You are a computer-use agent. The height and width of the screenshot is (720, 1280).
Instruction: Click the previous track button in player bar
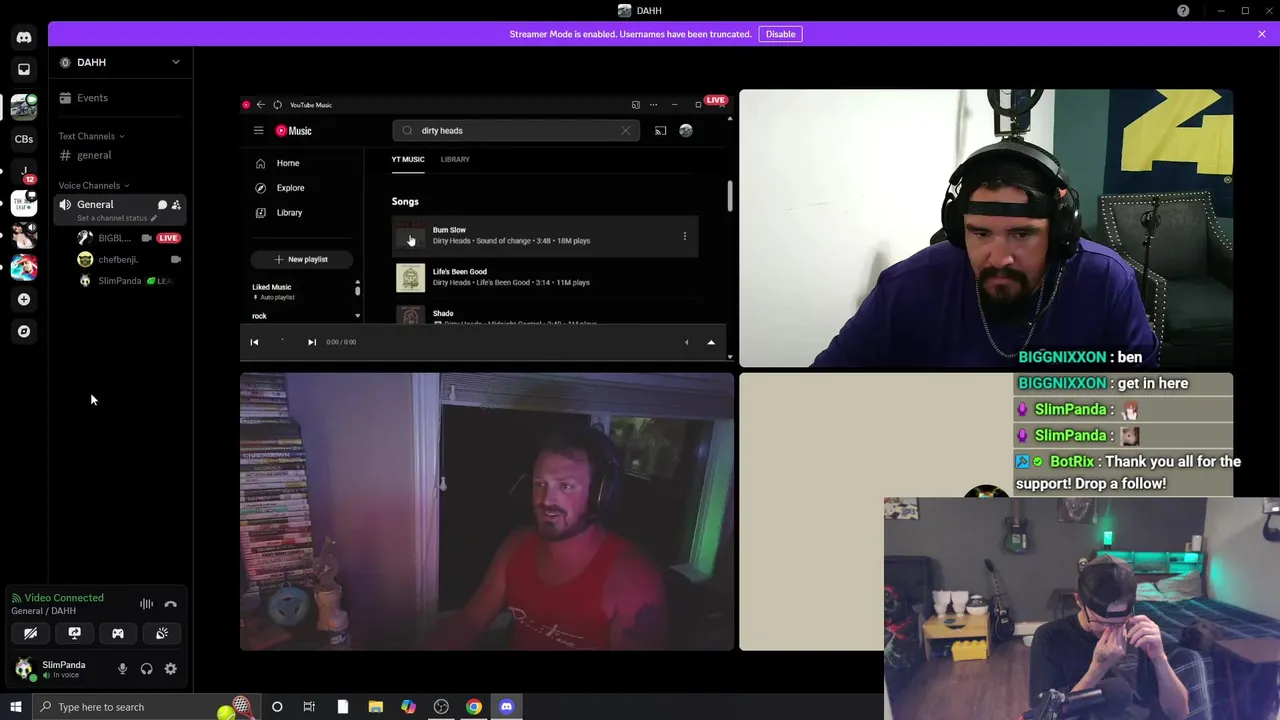click(254, 342)
